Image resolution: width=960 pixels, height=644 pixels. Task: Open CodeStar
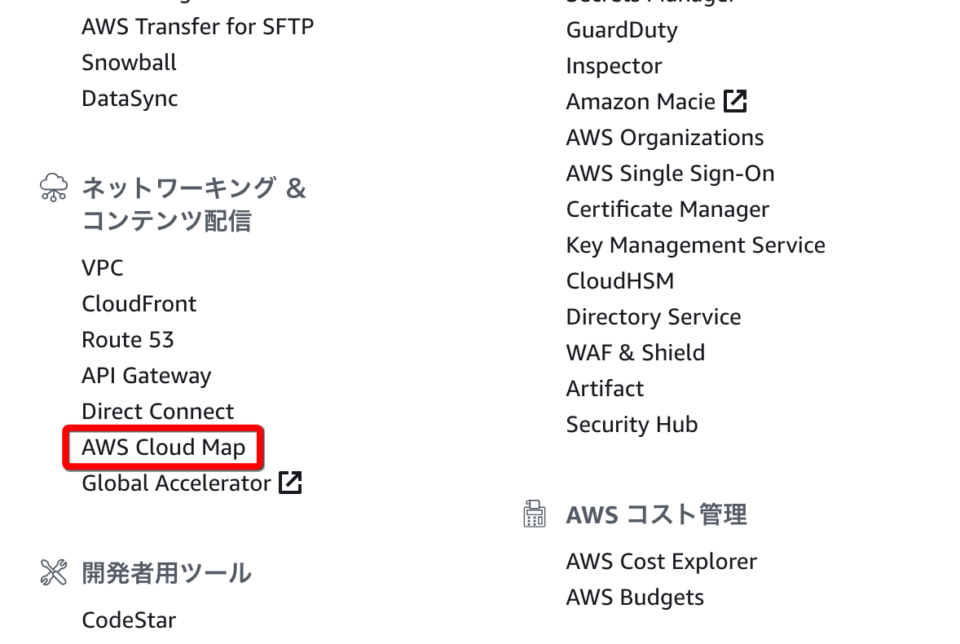tap(128, 619)
